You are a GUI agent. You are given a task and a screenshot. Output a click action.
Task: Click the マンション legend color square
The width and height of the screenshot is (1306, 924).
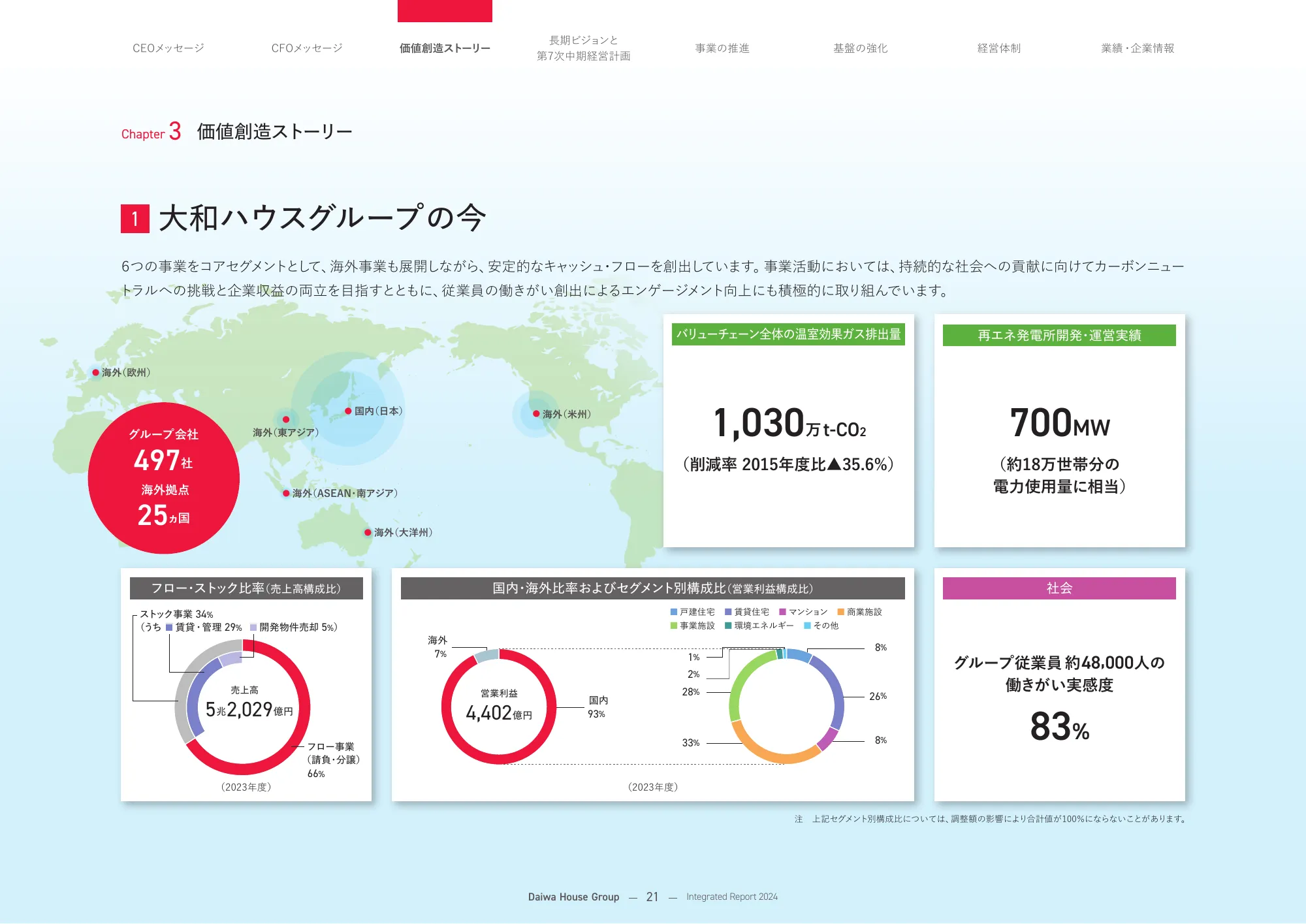pyautogui.click(x=782, y=612)
